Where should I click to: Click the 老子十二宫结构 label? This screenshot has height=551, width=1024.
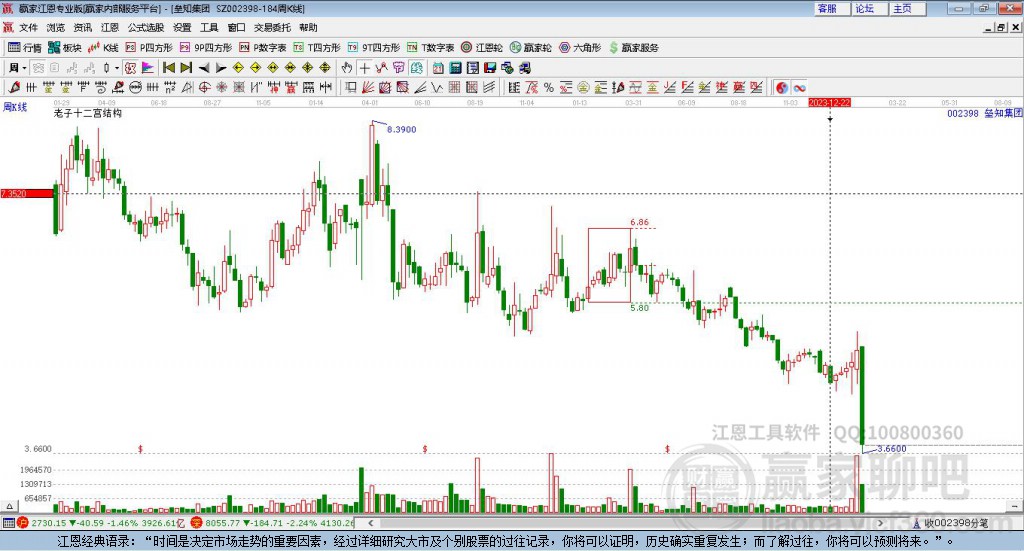point(88,113)
